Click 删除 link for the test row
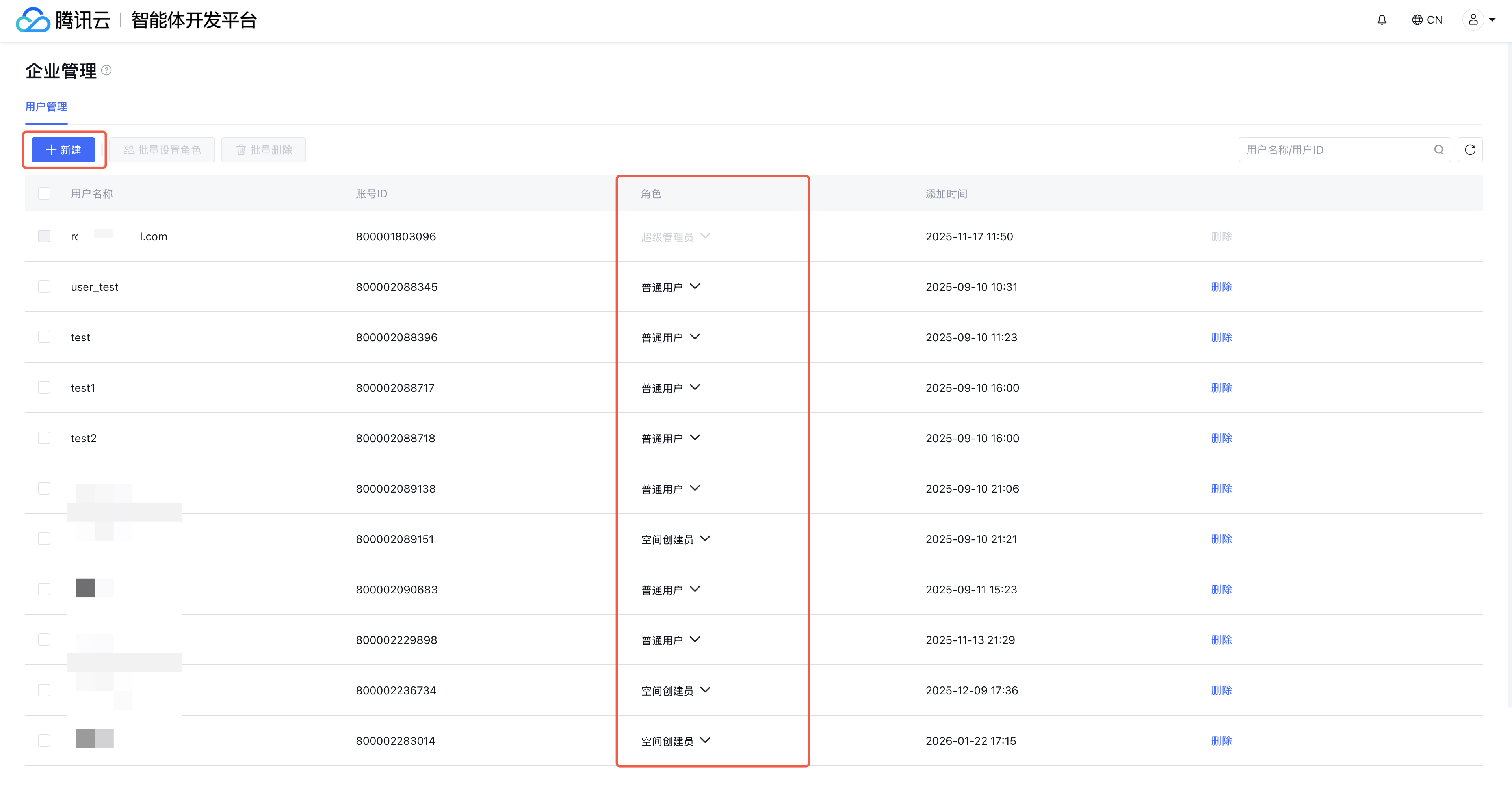The height and width of the screenshot is (785, 1512). click(x=1221, y=337)
